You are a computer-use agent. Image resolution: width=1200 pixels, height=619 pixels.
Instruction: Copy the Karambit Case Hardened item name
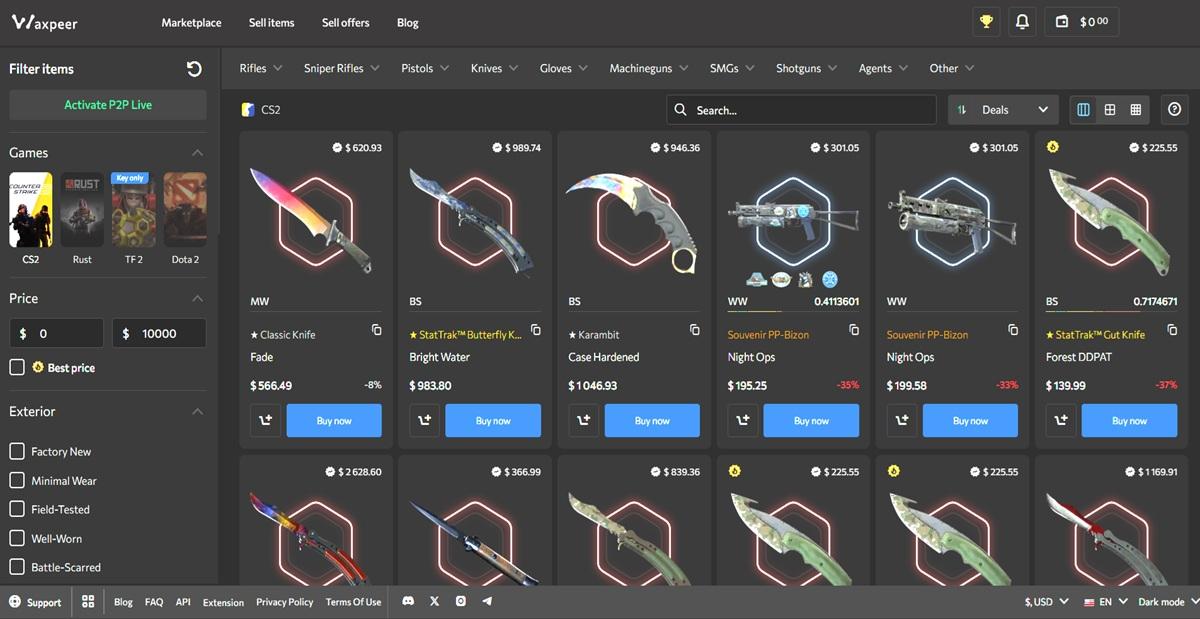click(x=695, y=330)
